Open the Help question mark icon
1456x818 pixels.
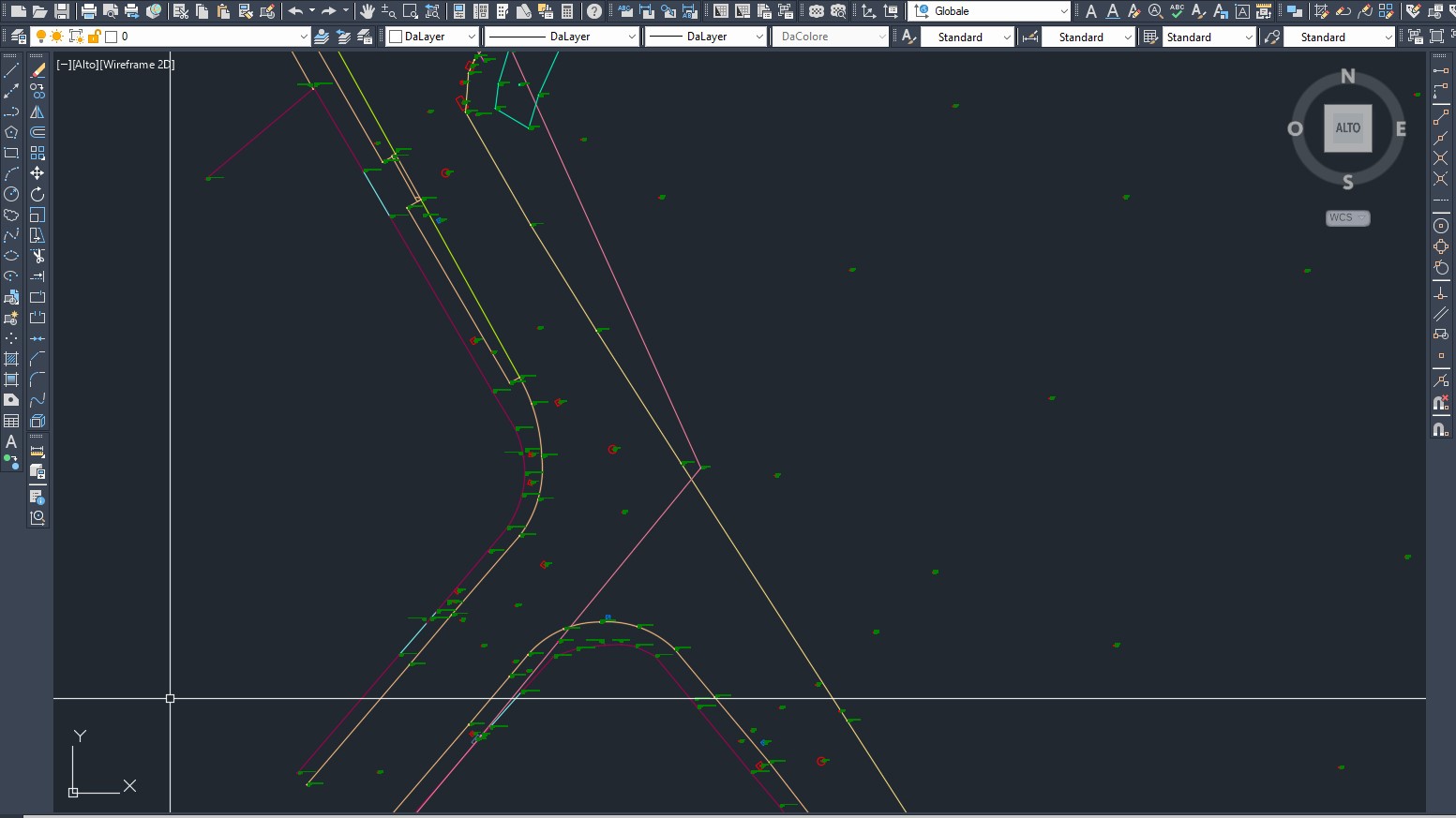[x=594, y=11]
